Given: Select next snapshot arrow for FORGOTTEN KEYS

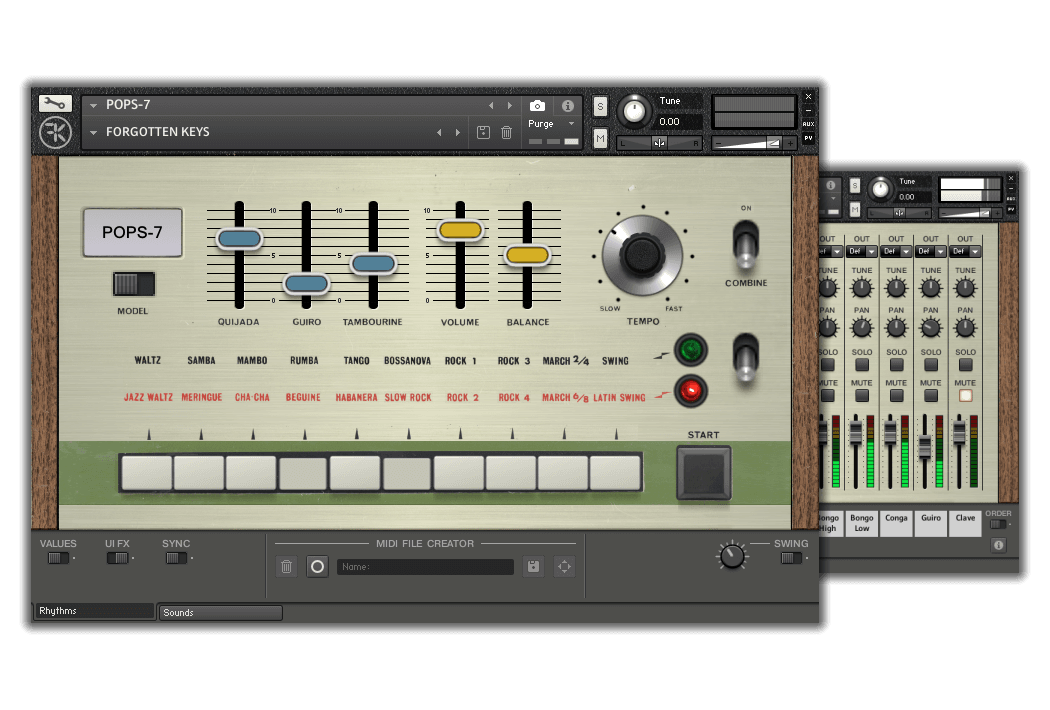Looking at the screenshot, I should pyautogui.click(x=458, y=133).
